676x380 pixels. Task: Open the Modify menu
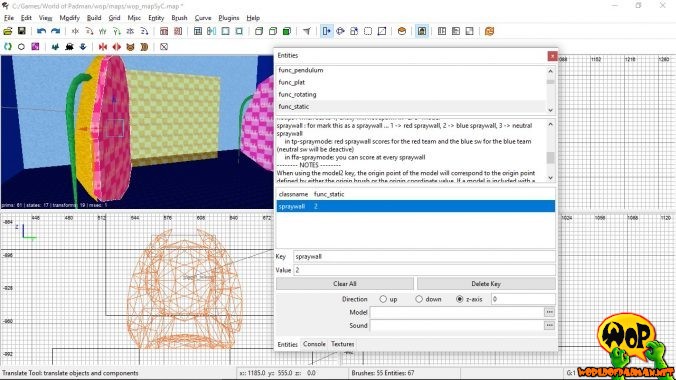(x=69, y=18)
